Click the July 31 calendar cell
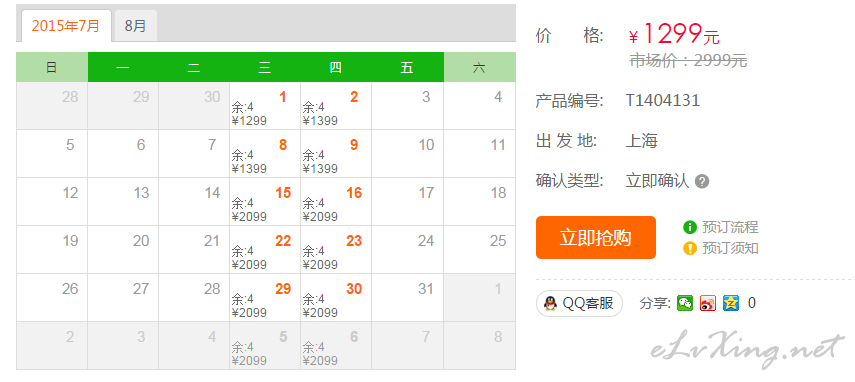 pos(407,298)
